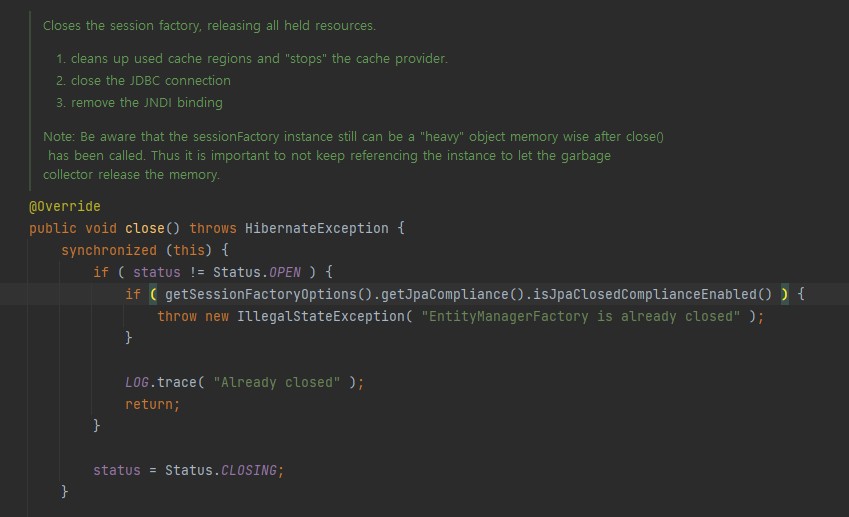The width and height of the screenshot is (849, 517).
Task: Click the highlighted opening parenthesis after inner if
Action: (153, 294)
